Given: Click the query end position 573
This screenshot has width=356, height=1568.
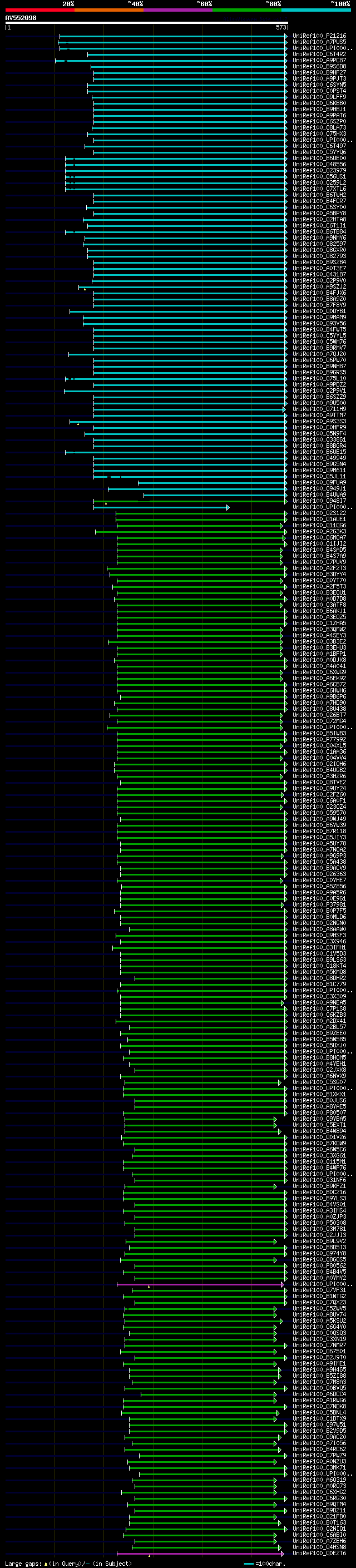Looking at the screenshot, I should 281,27.
